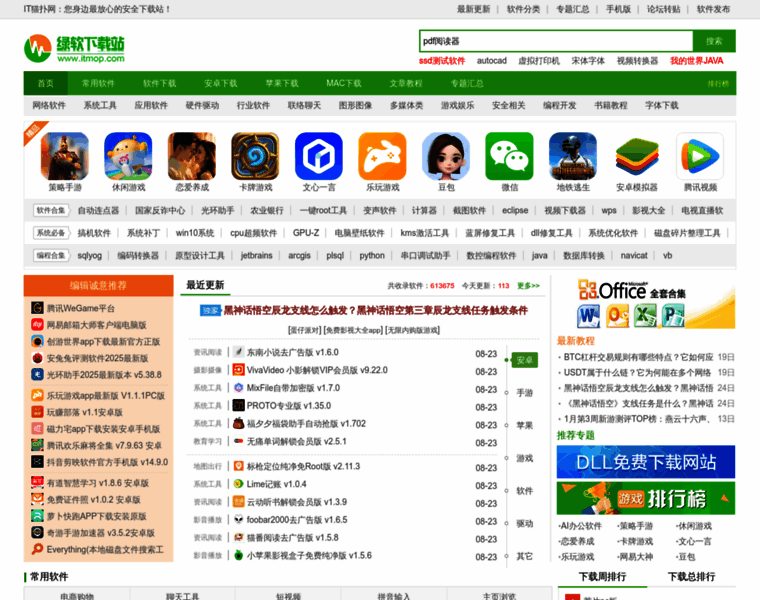Viewport: 760px width, 600px height.
Task: Open the GPU-Z tag link
Action: 306,233
